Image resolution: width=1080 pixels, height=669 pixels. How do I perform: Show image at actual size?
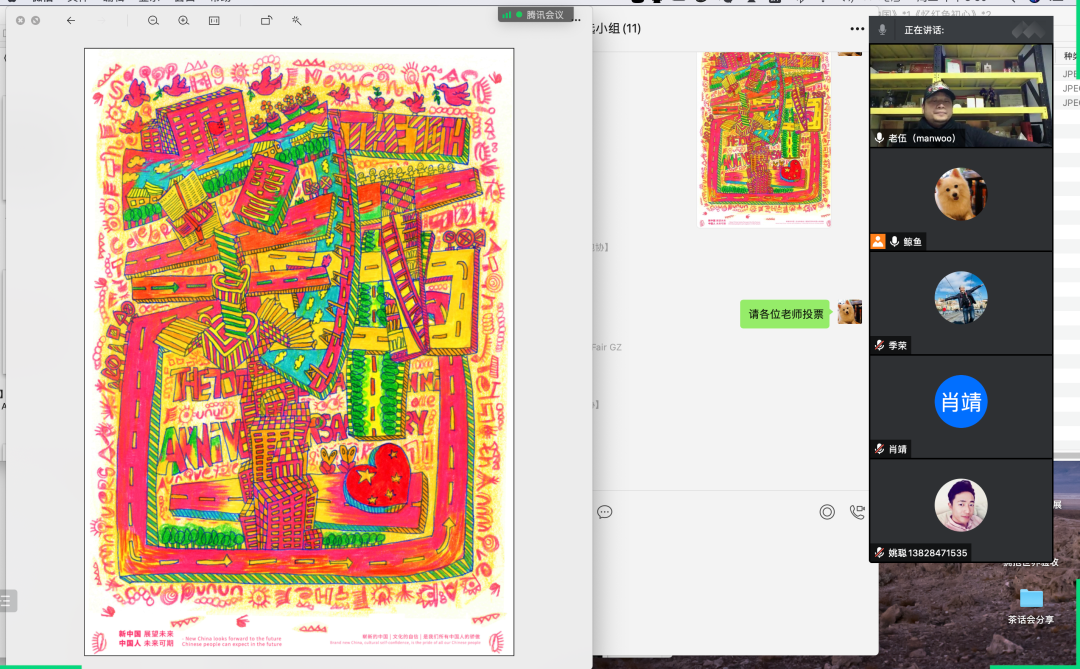(x=214, y=20)
